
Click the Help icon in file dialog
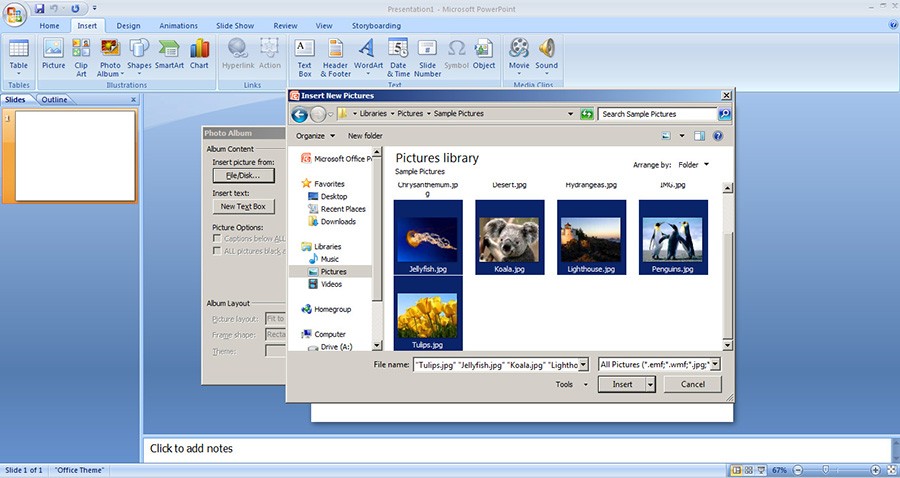[719, 136]
